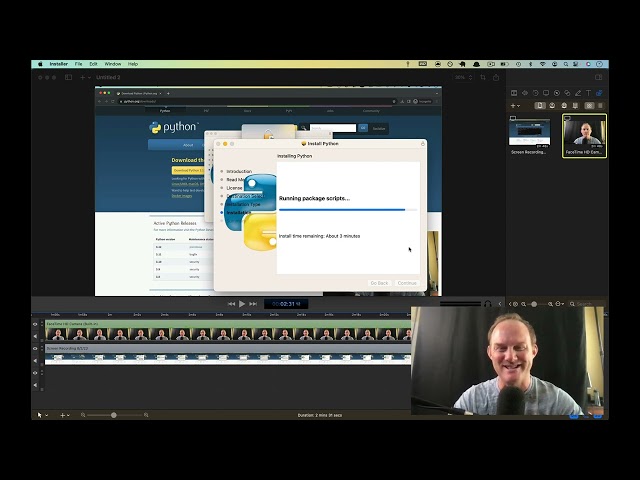Open the add media plus dropdown
The image size is (640, 480).
point(515,106)
